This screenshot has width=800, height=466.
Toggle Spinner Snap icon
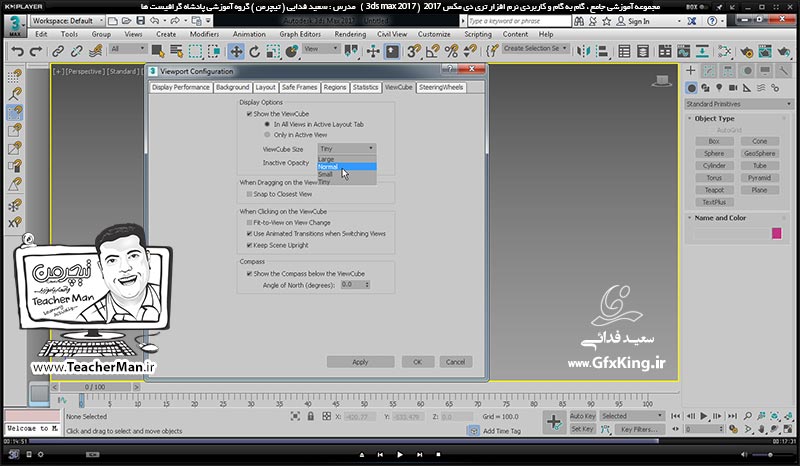click(x=470, y=51)
